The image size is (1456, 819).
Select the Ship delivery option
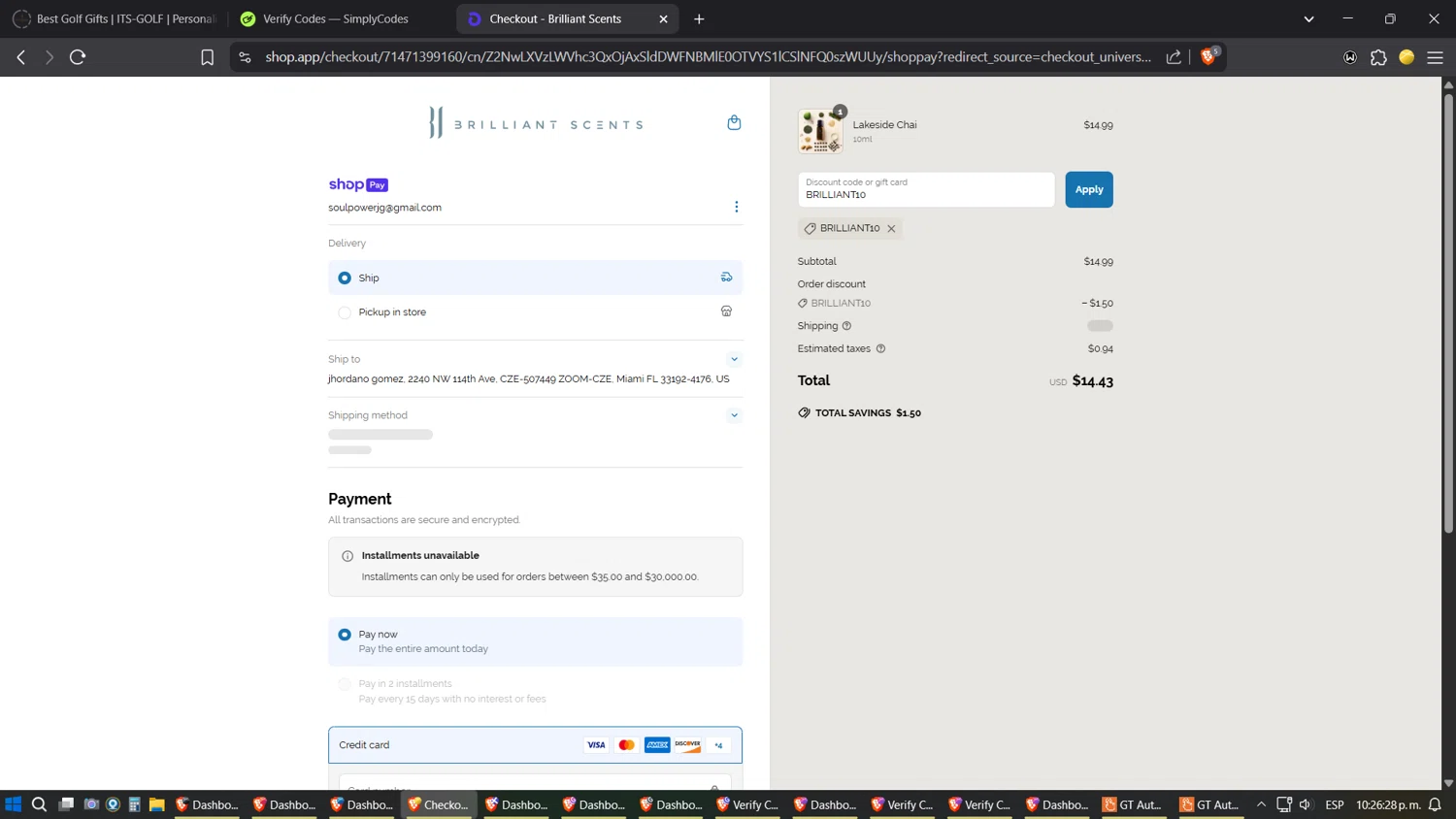pos(535,278)
